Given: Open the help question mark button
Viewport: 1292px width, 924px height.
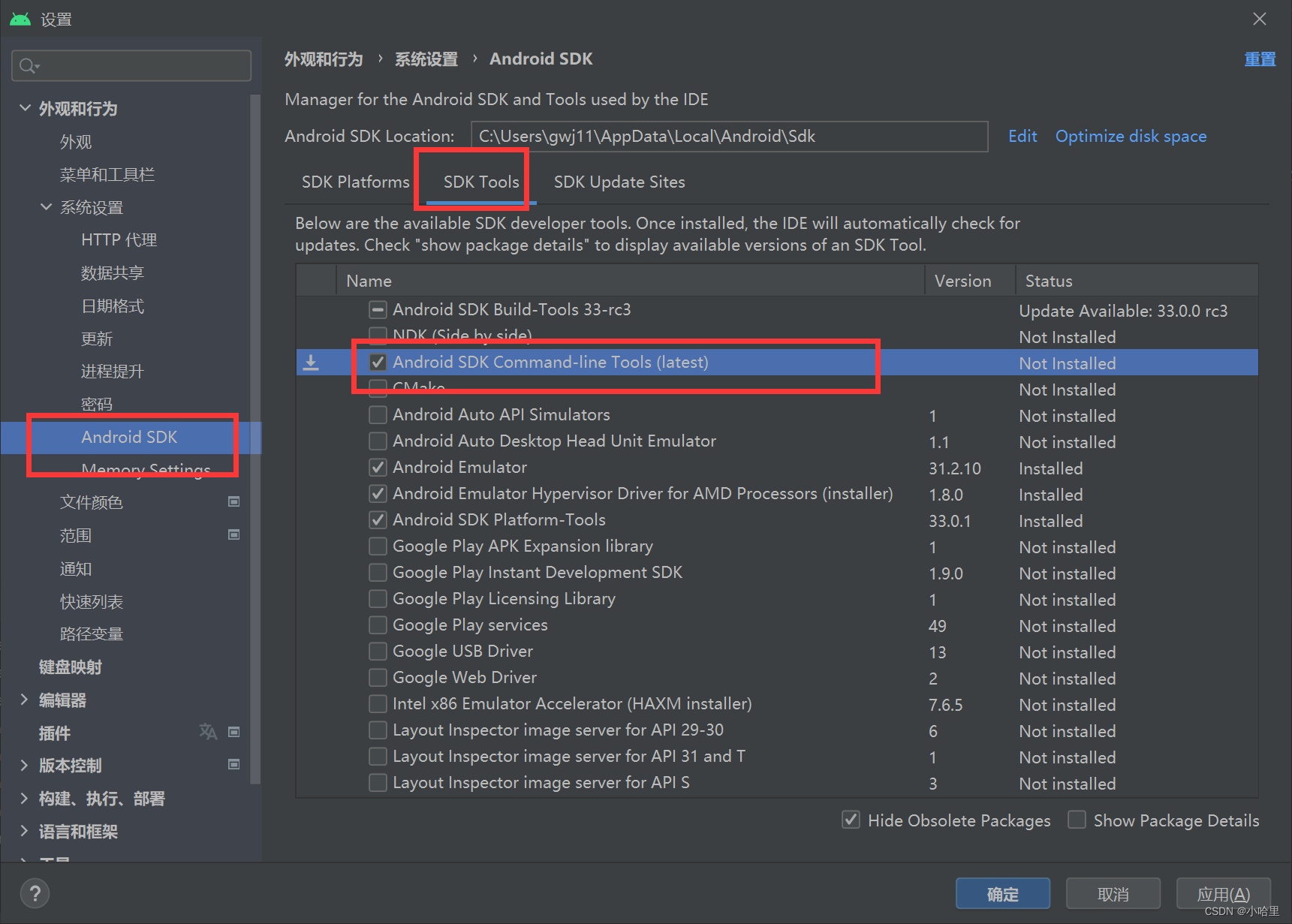Looking at the screenshot, I should [x=35, y=893].
